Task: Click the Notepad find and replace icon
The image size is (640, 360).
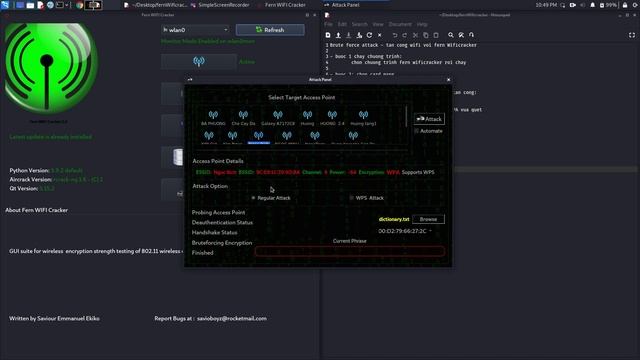Action: 461,35
